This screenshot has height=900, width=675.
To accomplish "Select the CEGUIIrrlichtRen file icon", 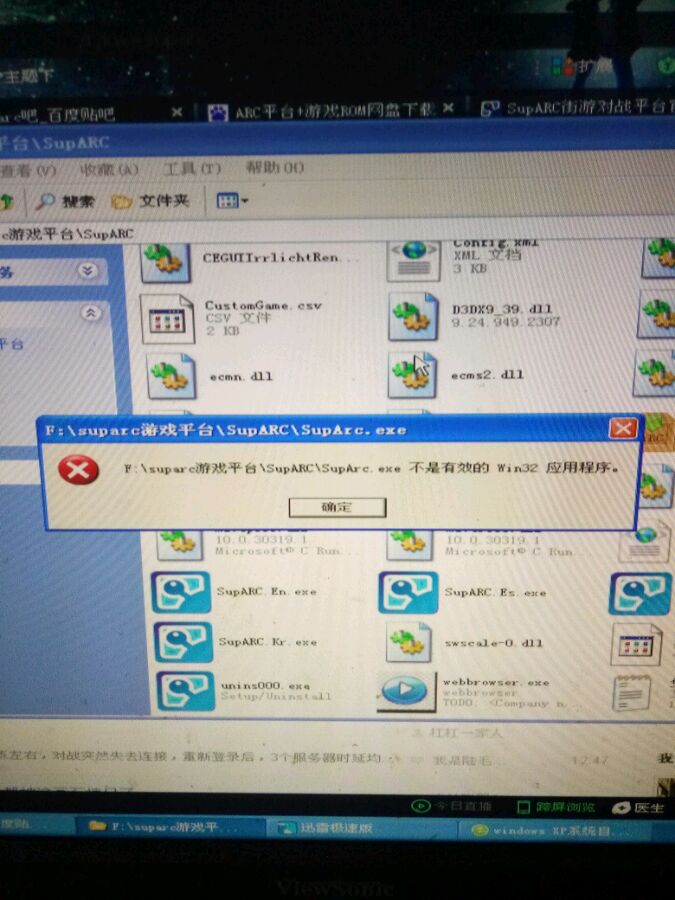I will (x=165, y=262).
